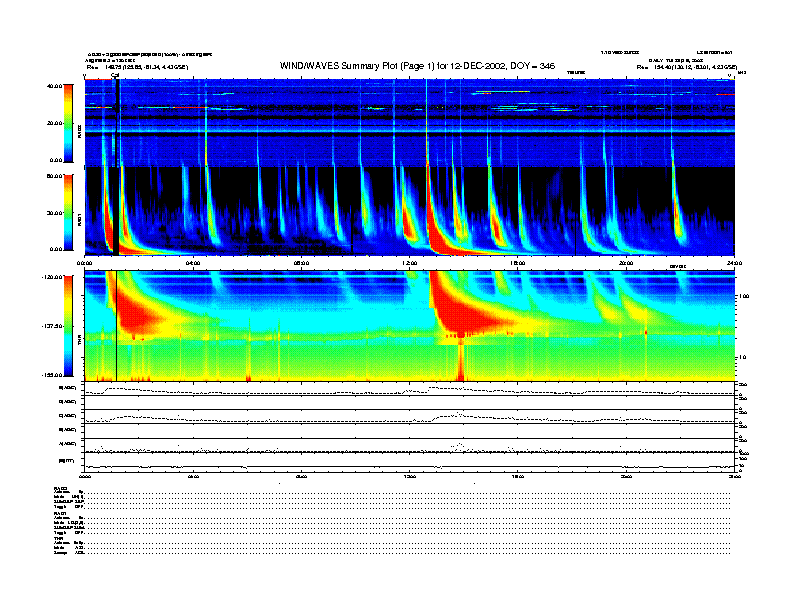Click the RAD1 heading in the bottom status list
The image size is (792, 612).
[x=61, y=513]
